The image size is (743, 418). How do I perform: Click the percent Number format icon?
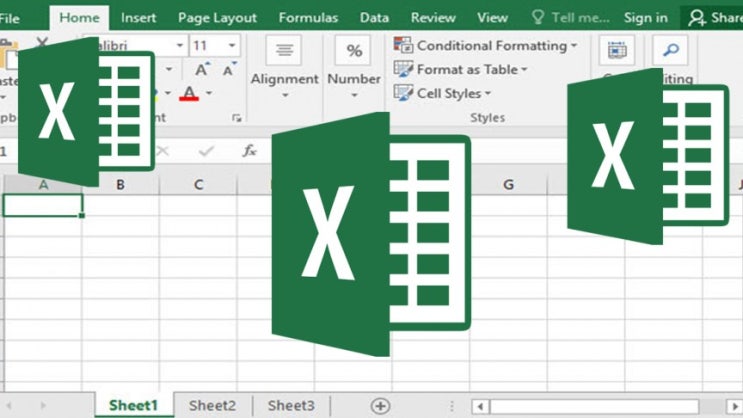click(x=353, y=50)
